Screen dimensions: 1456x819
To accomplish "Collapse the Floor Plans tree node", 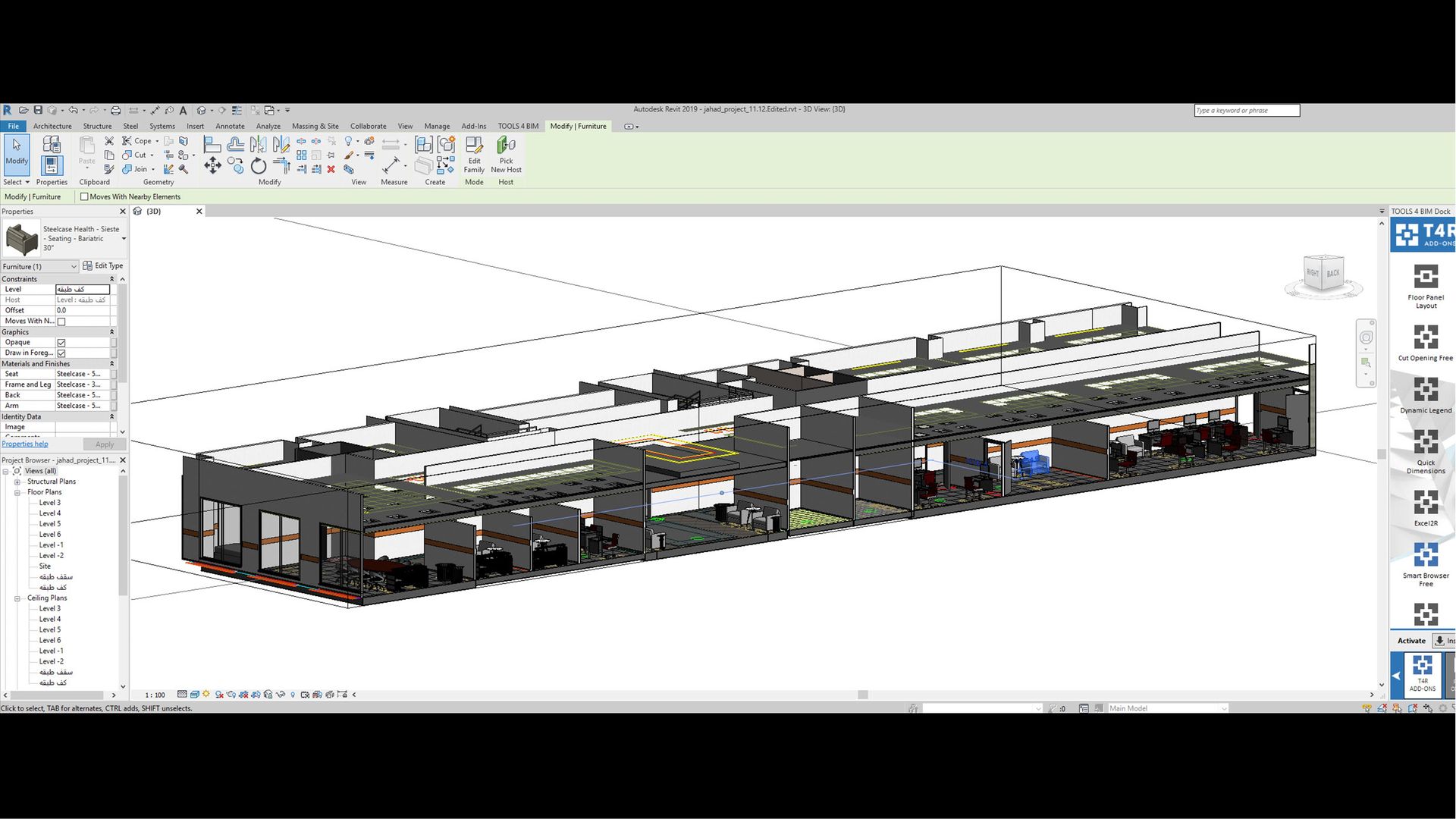I will [x=17, y=492].
